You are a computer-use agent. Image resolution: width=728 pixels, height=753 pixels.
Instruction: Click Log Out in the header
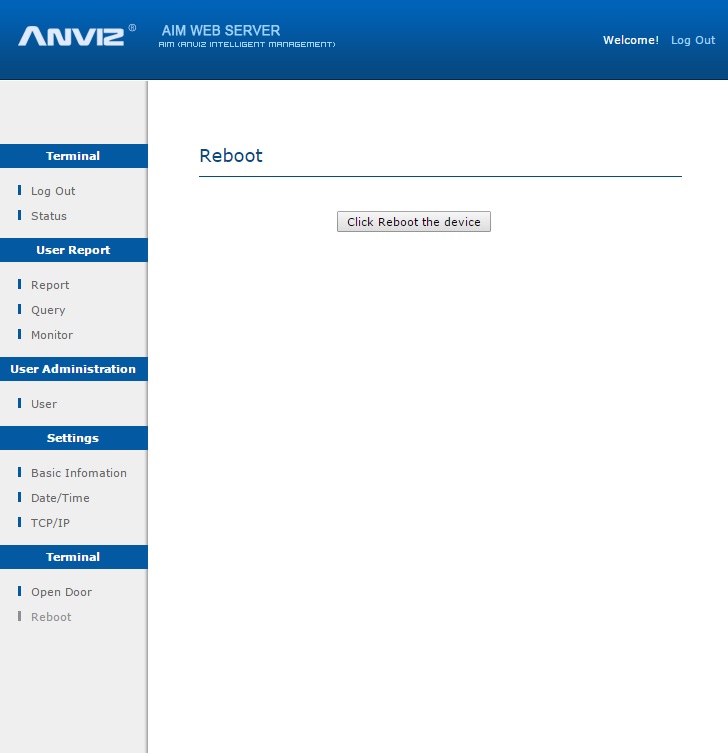coord(692,40)
